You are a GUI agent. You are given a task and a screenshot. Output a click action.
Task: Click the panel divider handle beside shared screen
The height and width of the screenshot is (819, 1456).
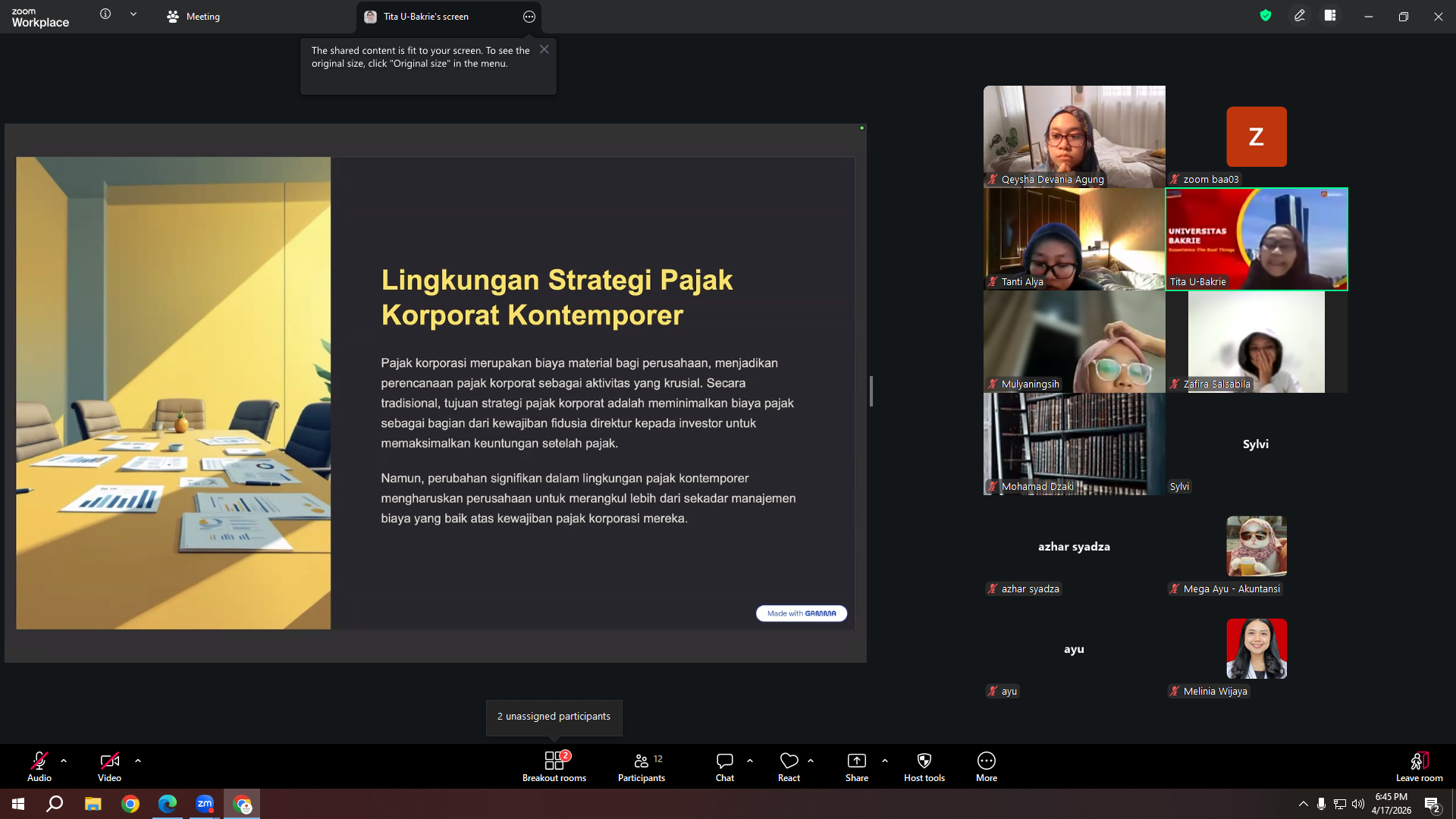click(x=871, y=391)
